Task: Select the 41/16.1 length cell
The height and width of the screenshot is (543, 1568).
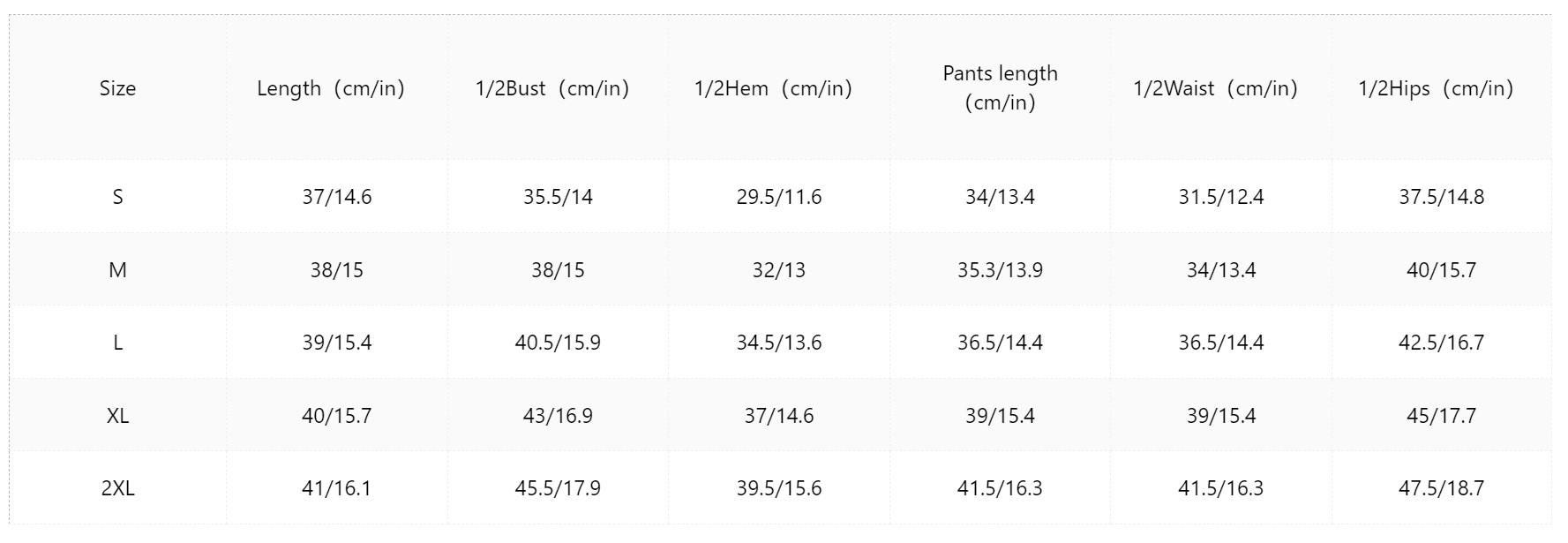Action: point(336,488)
